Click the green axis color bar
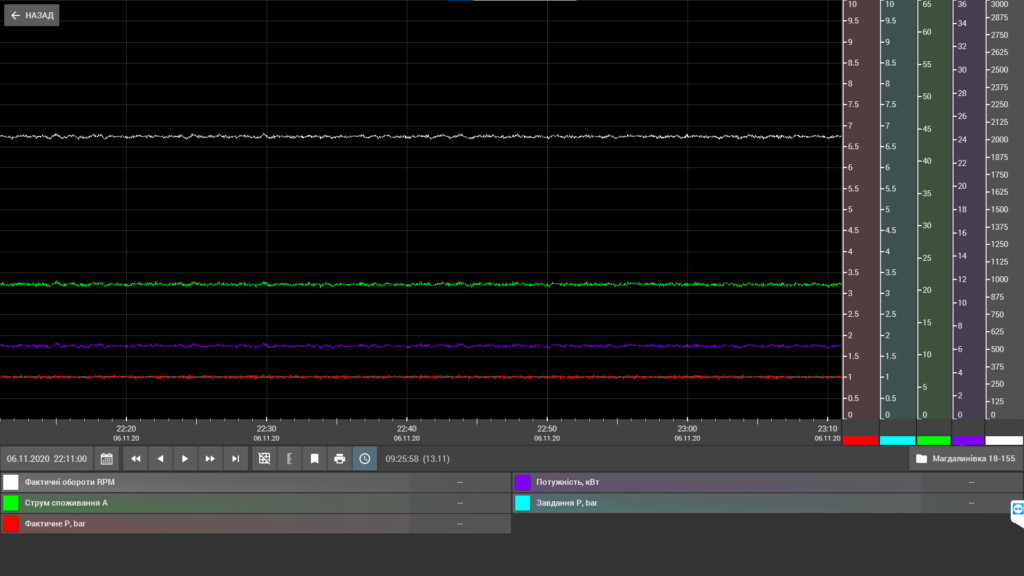This screenshot has height=576, width=1024. [934, 441]
